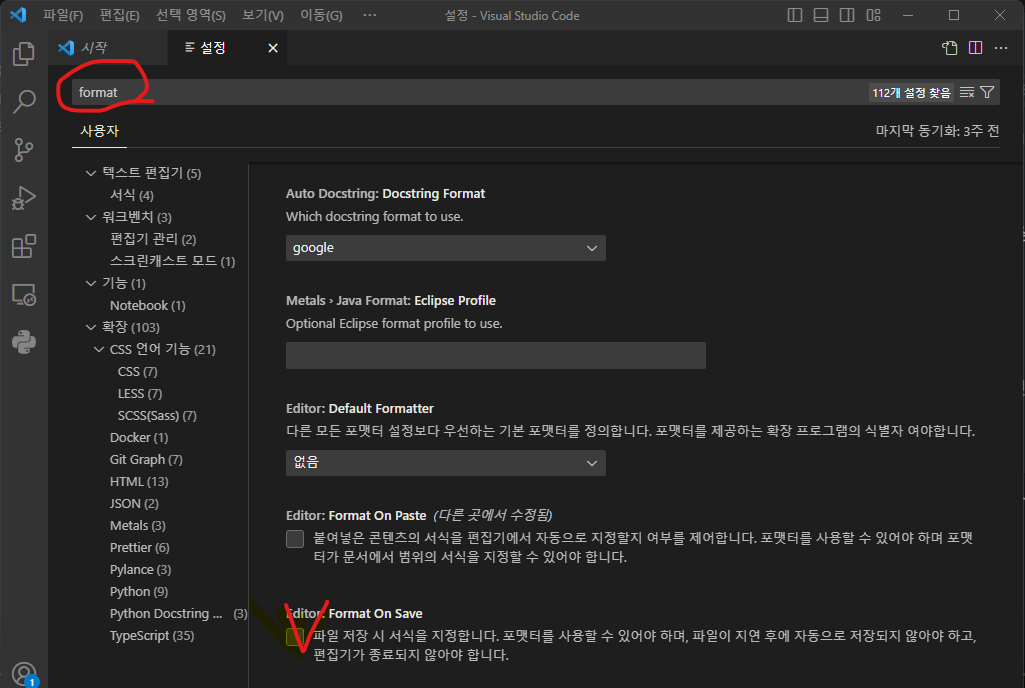The image size is (1025, 688).
Task: Clear the settings search input
Action: pyautogui.click(x=967, y=92)
